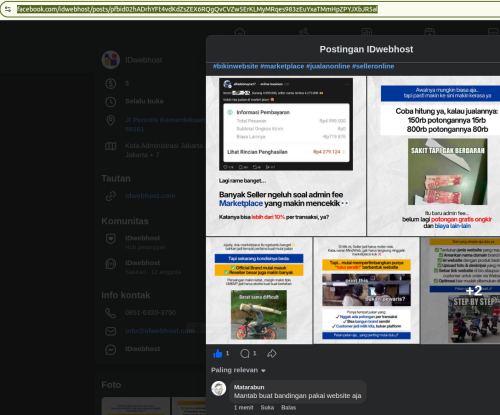Click the #jualanonline hashtag

(x=328, y=66)
